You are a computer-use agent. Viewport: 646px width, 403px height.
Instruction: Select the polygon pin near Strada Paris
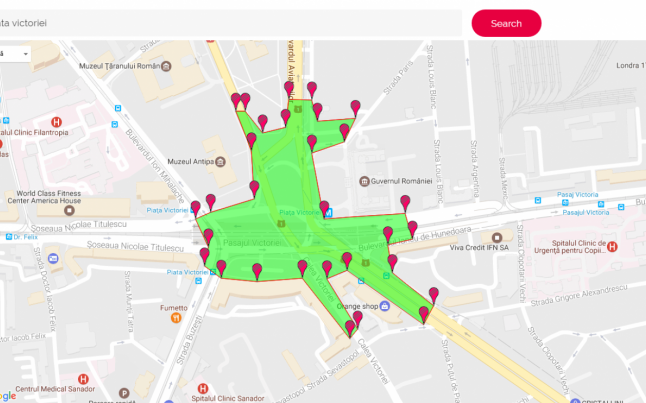356,109
